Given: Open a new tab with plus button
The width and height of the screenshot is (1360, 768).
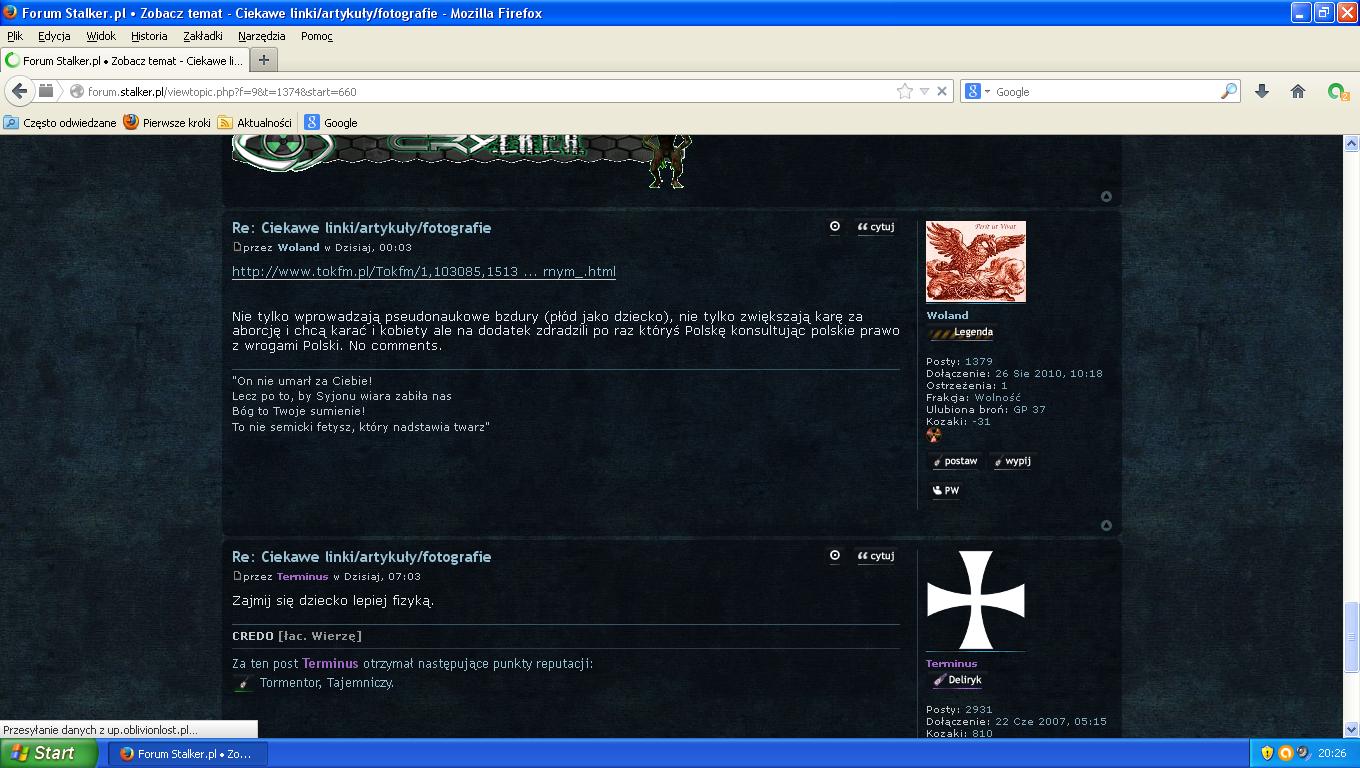Looking at the screenshot, I should [263, 60].
